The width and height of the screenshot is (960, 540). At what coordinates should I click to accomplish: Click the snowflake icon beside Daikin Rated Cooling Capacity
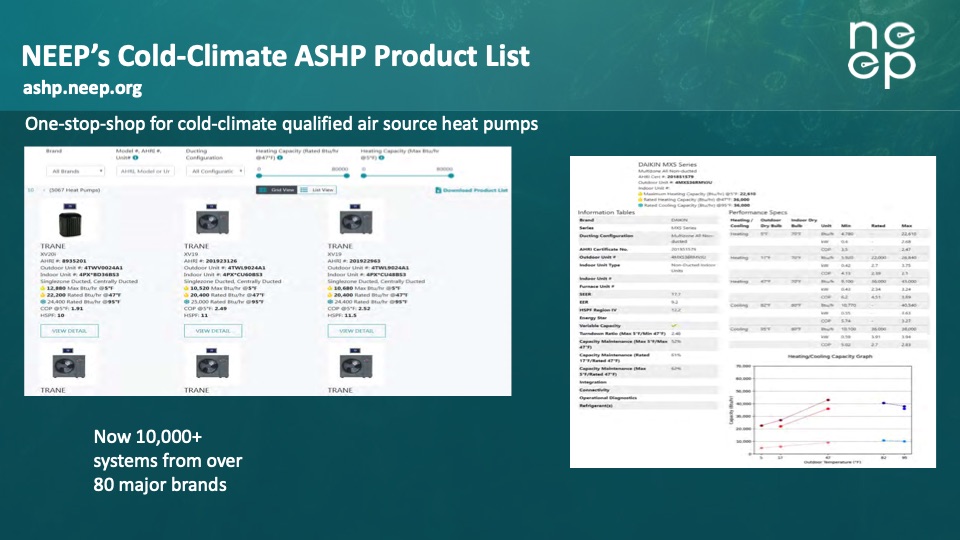pos(640,205)
